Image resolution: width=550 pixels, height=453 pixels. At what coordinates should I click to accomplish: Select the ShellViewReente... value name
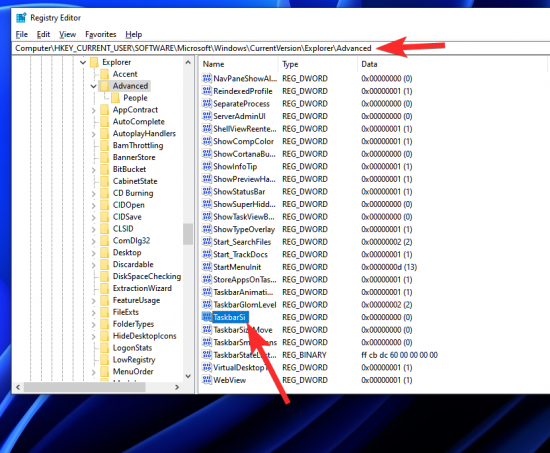(245, 129)
